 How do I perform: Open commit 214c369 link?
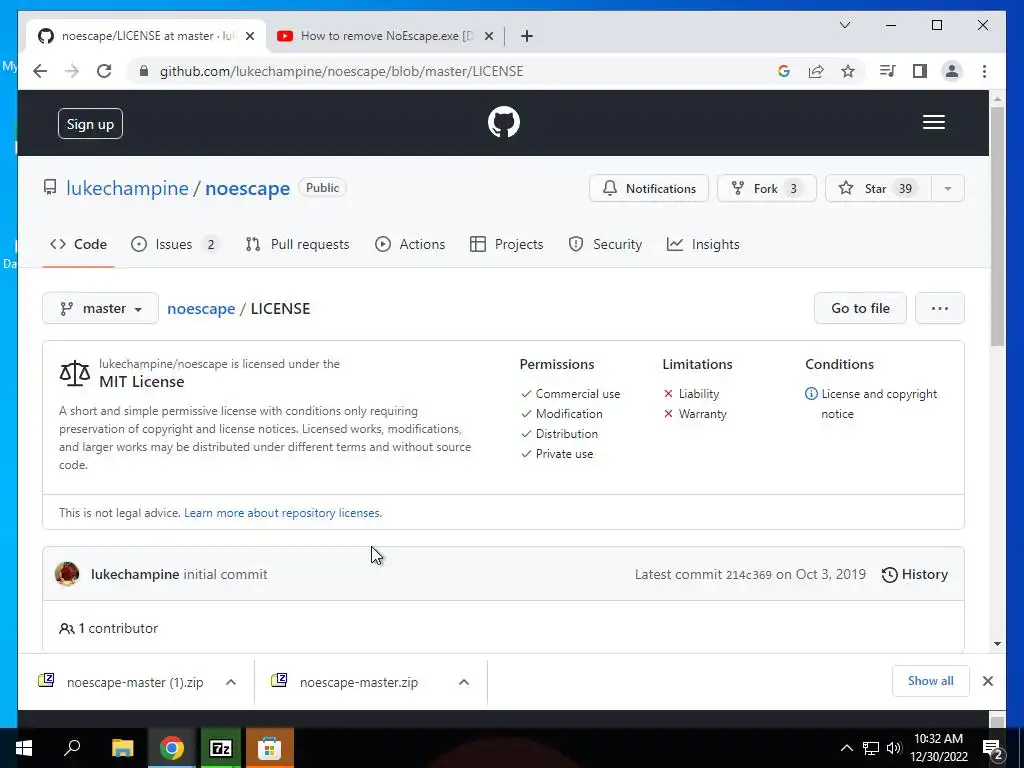pos(749,575)
